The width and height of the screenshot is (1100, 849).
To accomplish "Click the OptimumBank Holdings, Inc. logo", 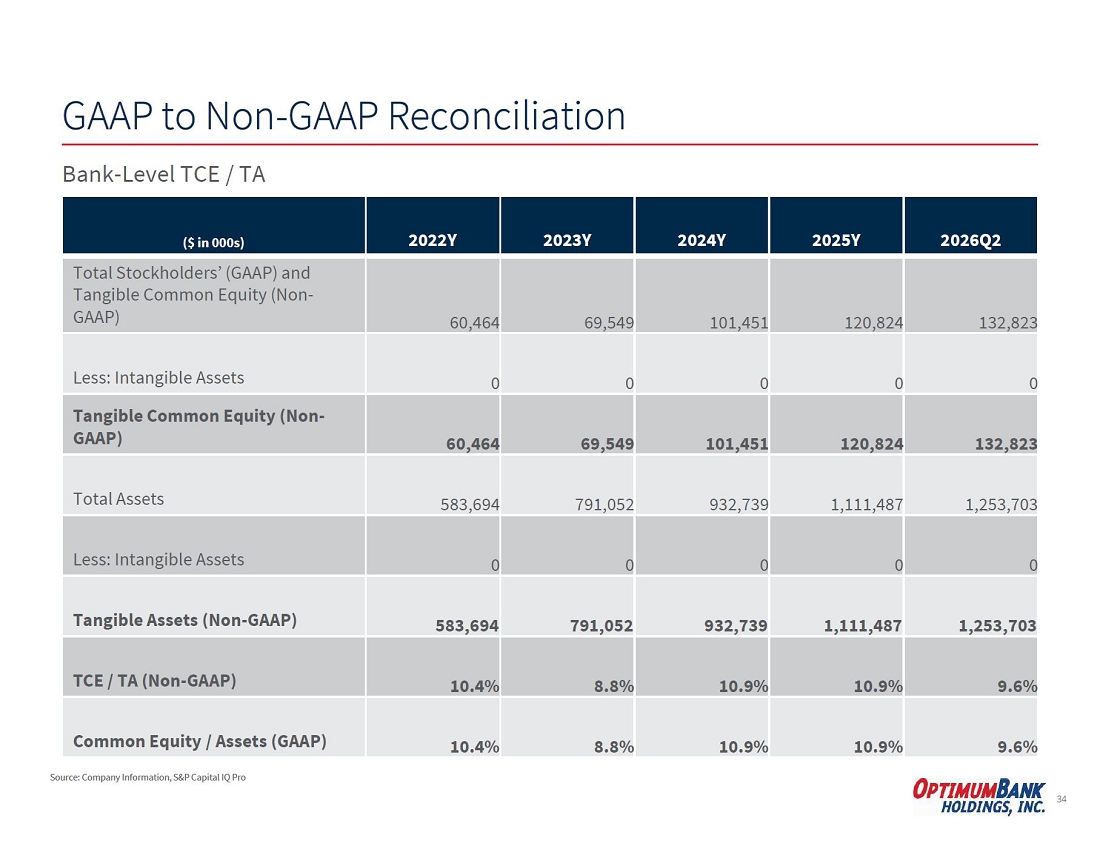I will click(x=979, y=797).
